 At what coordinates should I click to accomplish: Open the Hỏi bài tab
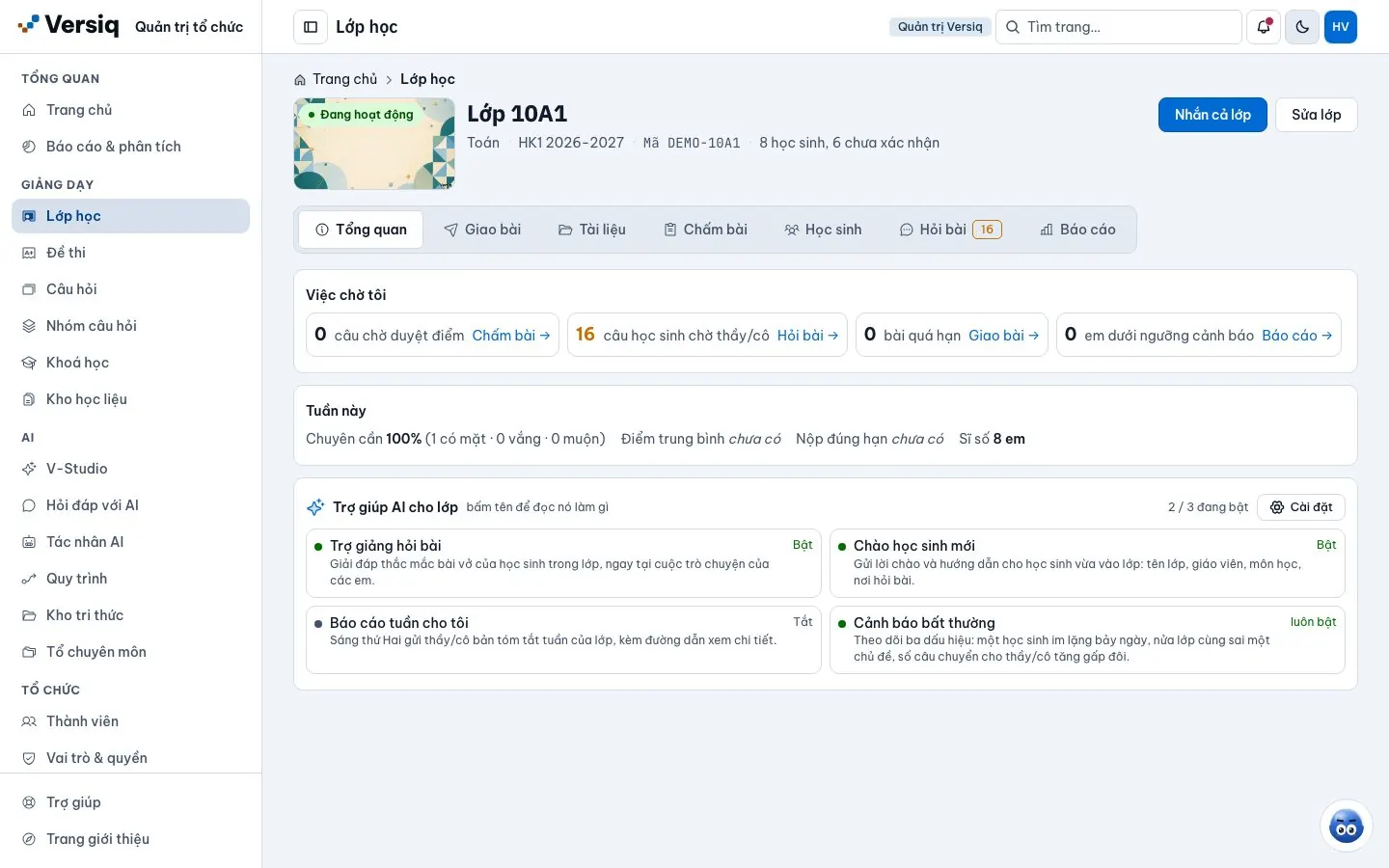pos(951,230)
